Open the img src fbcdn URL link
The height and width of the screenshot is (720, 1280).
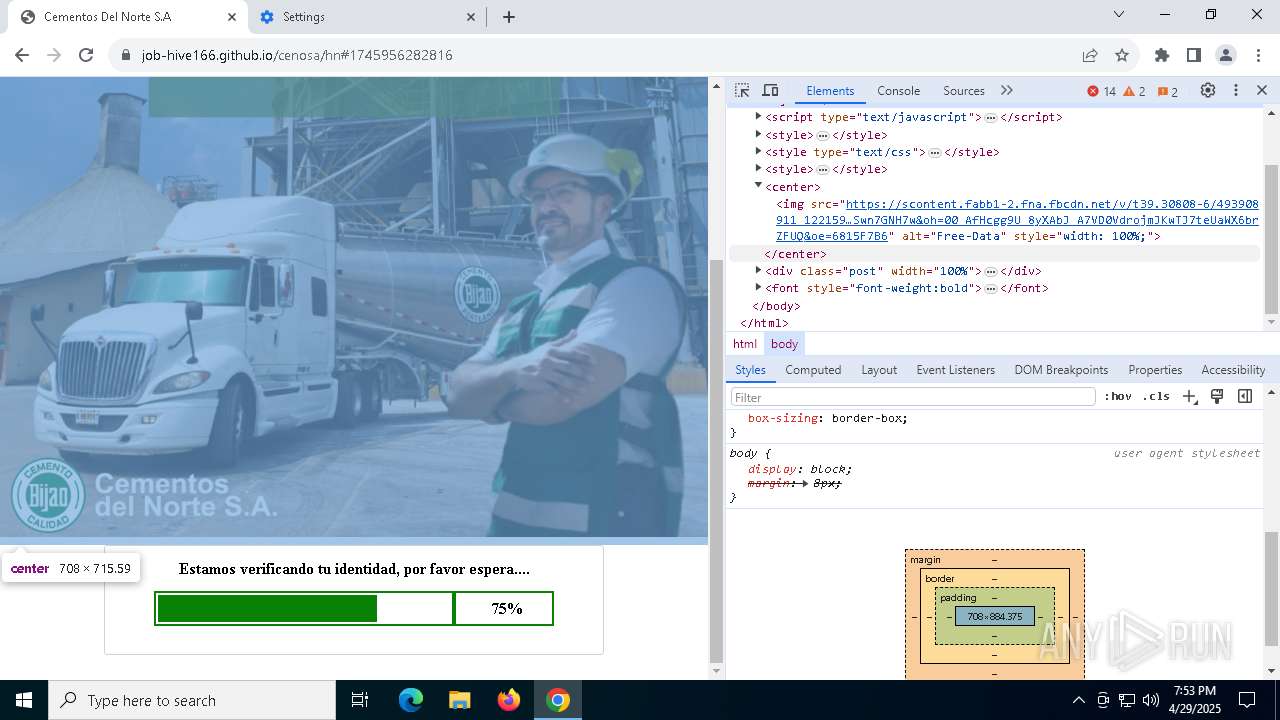(x=1017, y=220)
